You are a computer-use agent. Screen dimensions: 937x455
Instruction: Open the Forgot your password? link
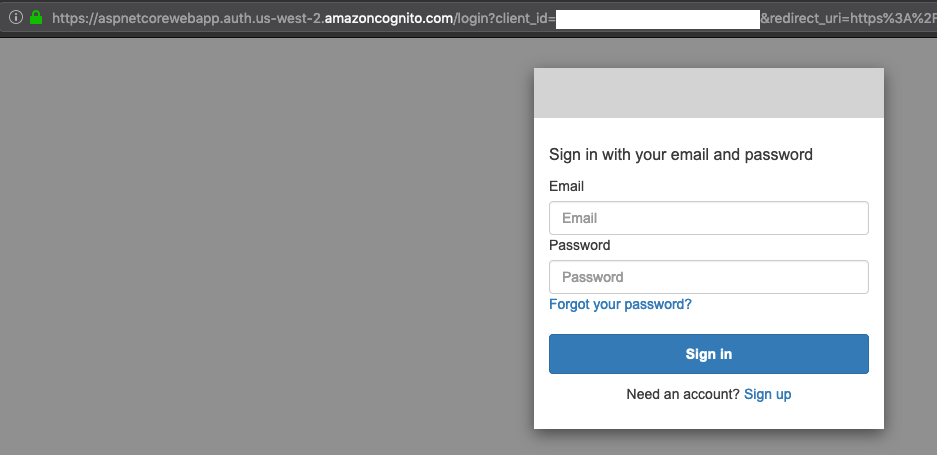point(620,304)
